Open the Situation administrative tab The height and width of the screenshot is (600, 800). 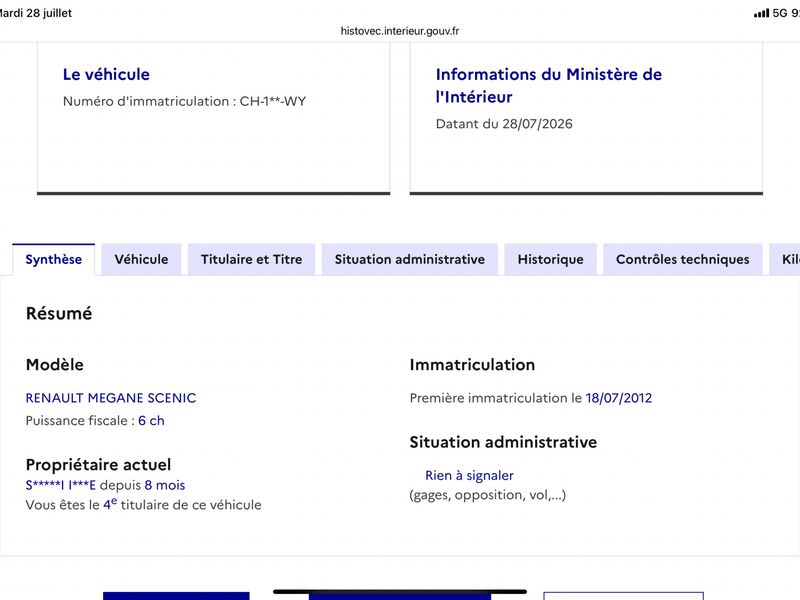pyautogui.click(x=410, y=259)
